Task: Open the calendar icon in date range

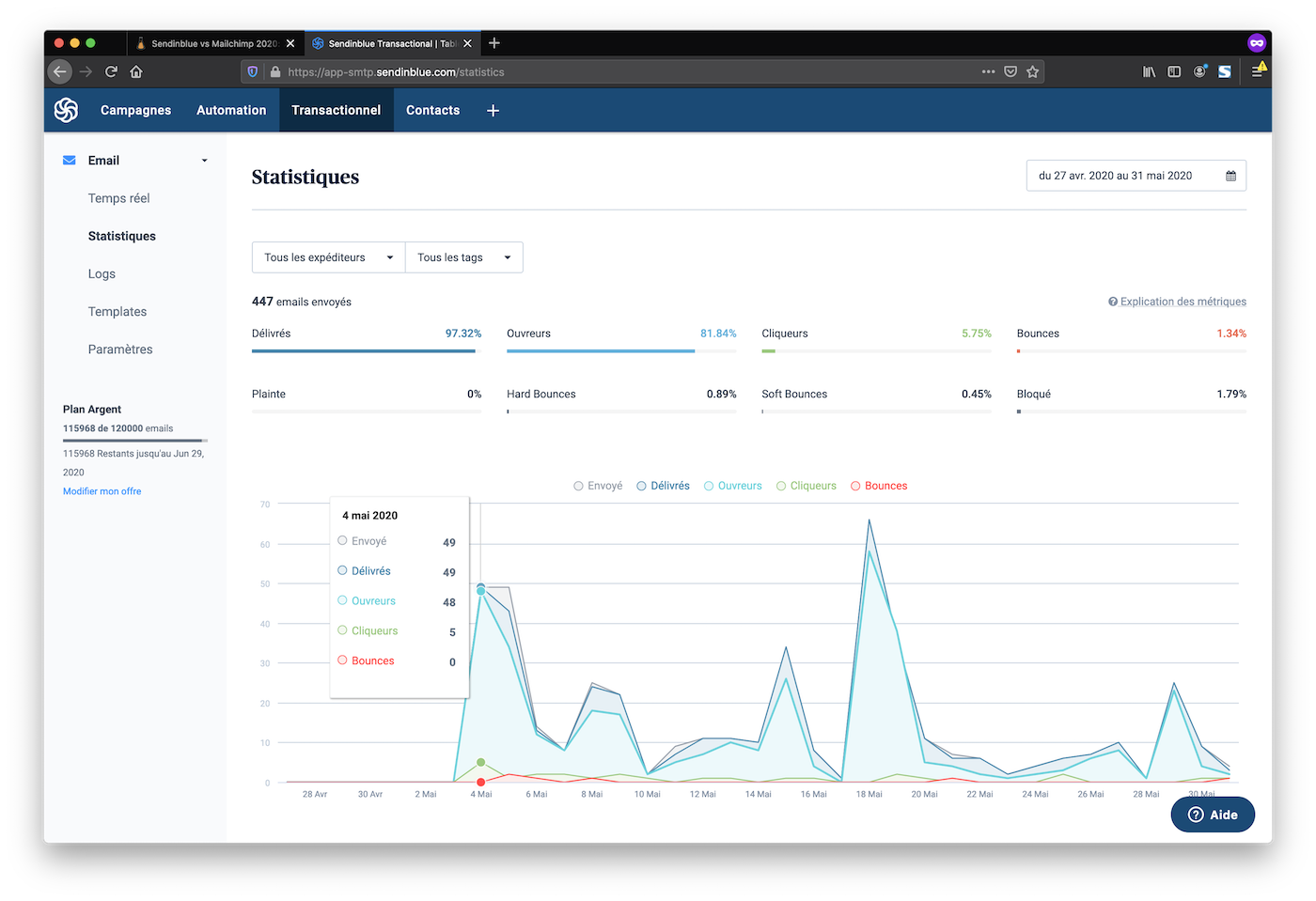Action: [x=1230, y=176]
